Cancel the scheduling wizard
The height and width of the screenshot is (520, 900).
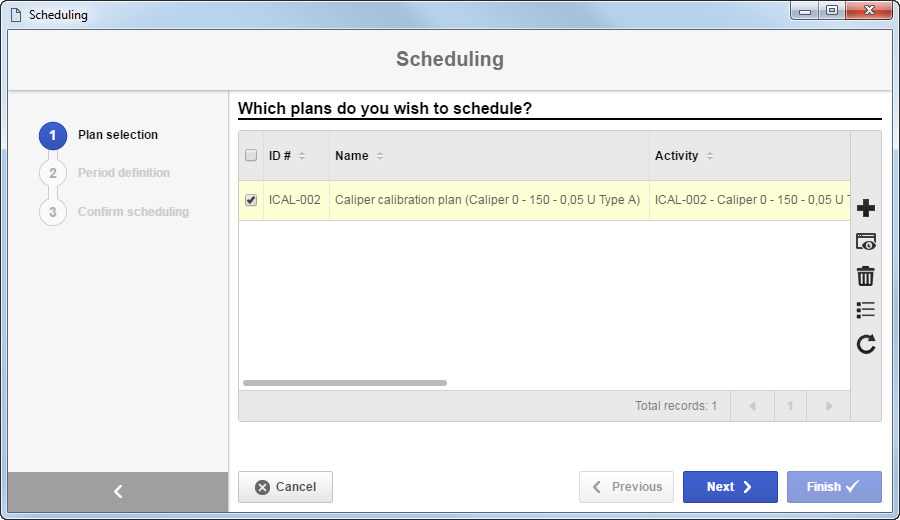tap(285, 487)
